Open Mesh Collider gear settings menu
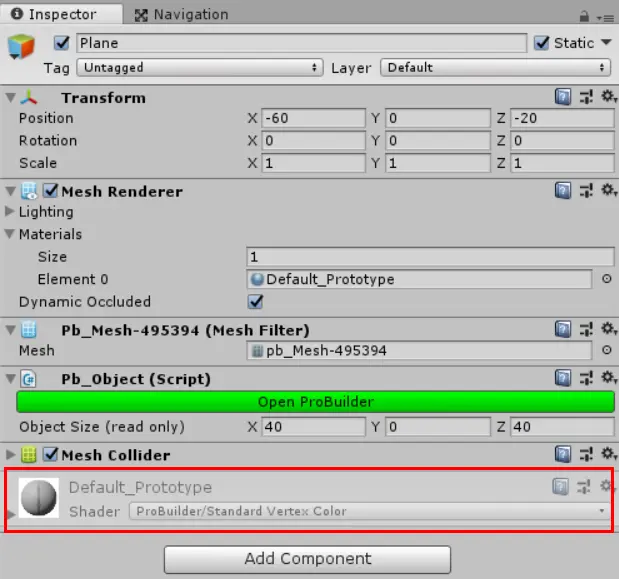This screenshot has height=579, width=619. click(x=608, y=454)
